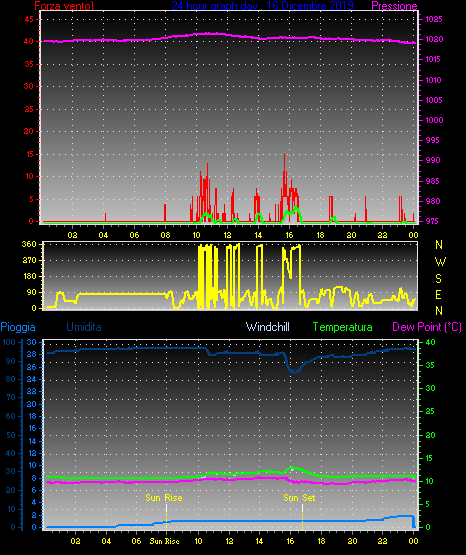Click the E compass letter beside direction graph
The image size is (466, 555).
pos(438,294)
